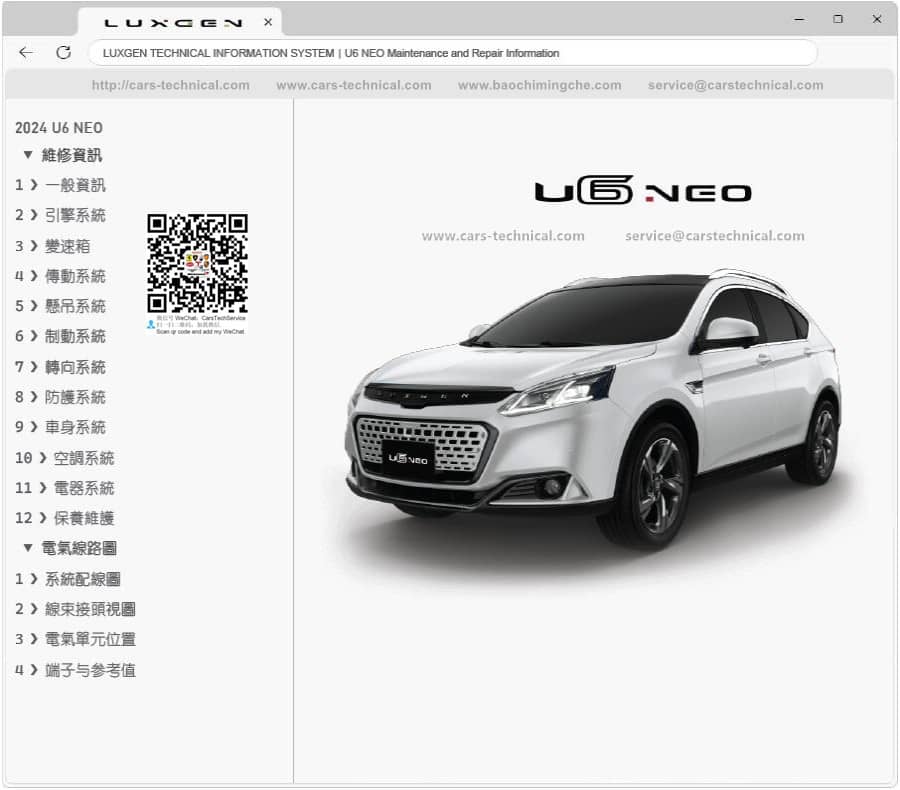This screenshot has height=790, width=900.
Task: Expand chevron beside 懸吊系統
Action: click(34, 306)
